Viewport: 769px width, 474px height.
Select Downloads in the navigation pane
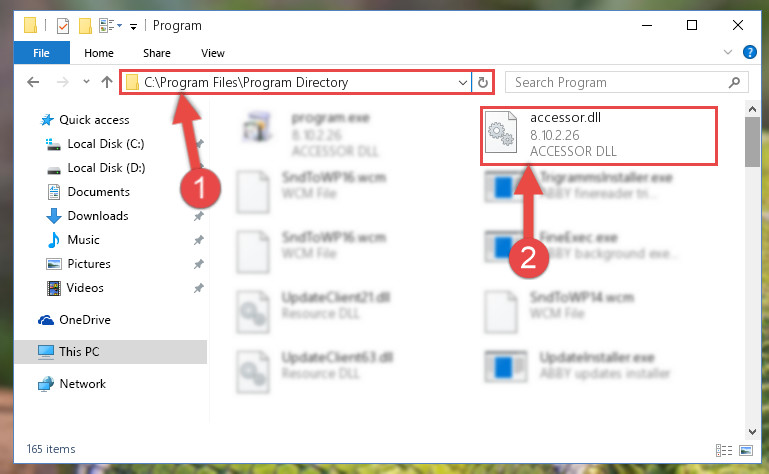(98, 216)
